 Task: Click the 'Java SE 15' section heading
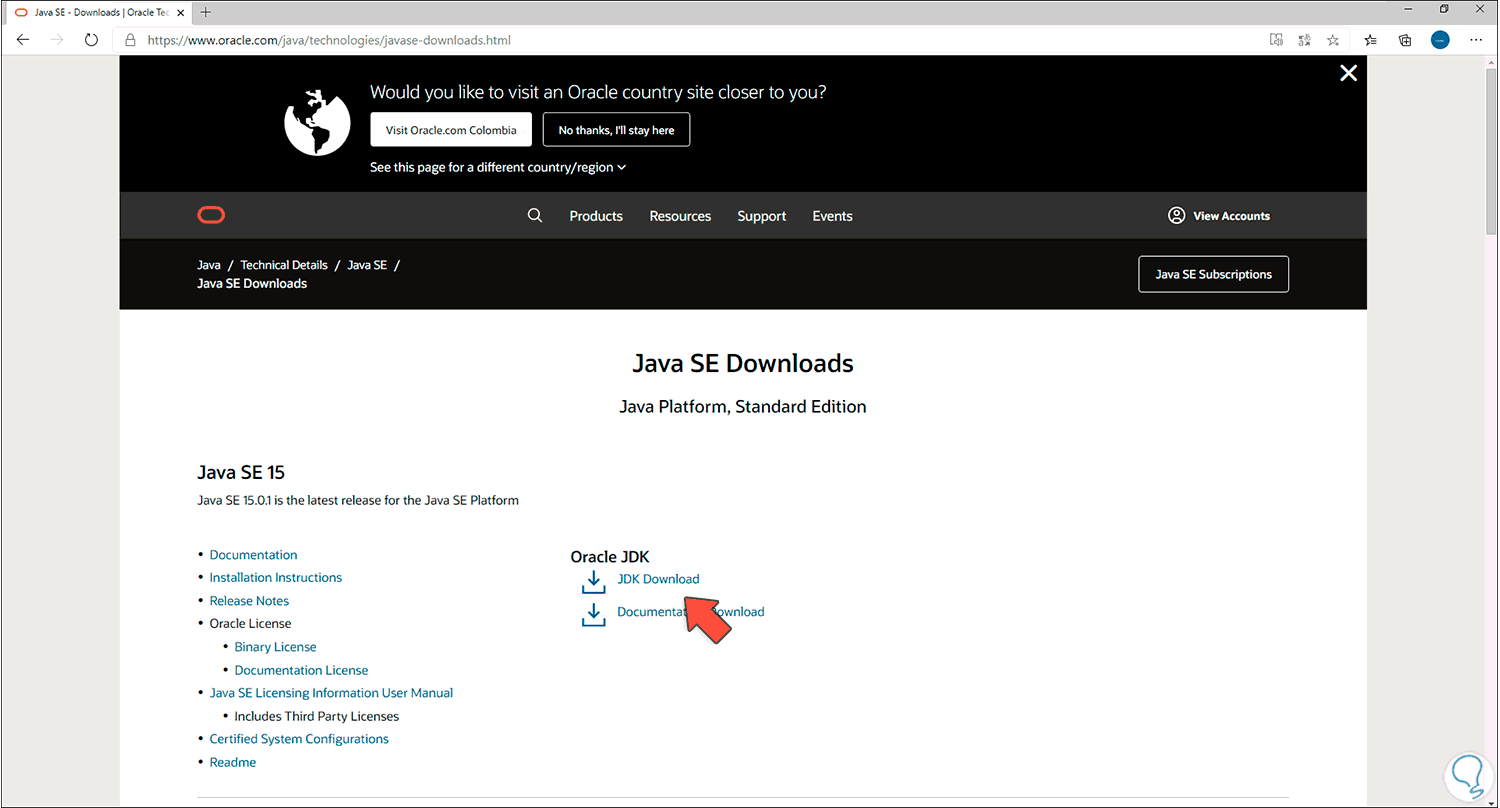(242, 472)
